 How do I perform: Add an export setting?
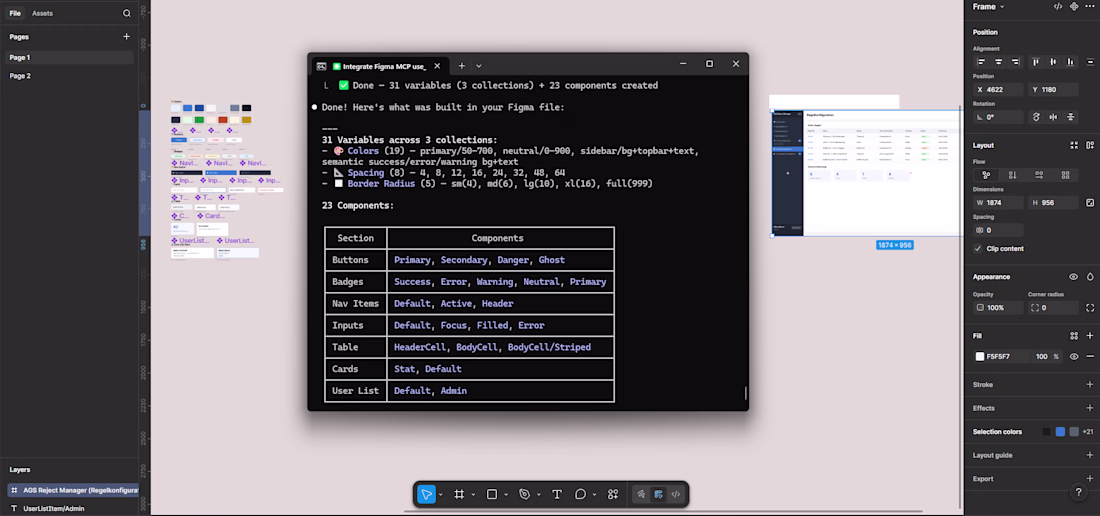(1089, 479)
